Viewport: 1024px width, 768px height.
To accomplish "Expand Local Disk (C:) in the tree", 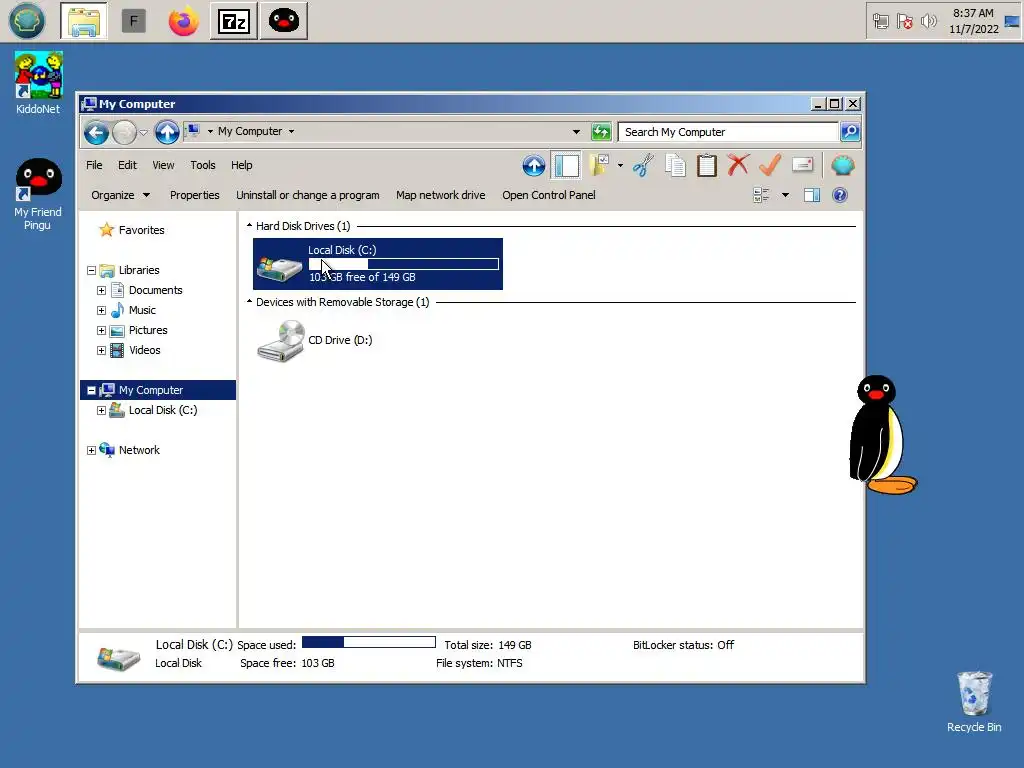I will click(x=101, y=411).
